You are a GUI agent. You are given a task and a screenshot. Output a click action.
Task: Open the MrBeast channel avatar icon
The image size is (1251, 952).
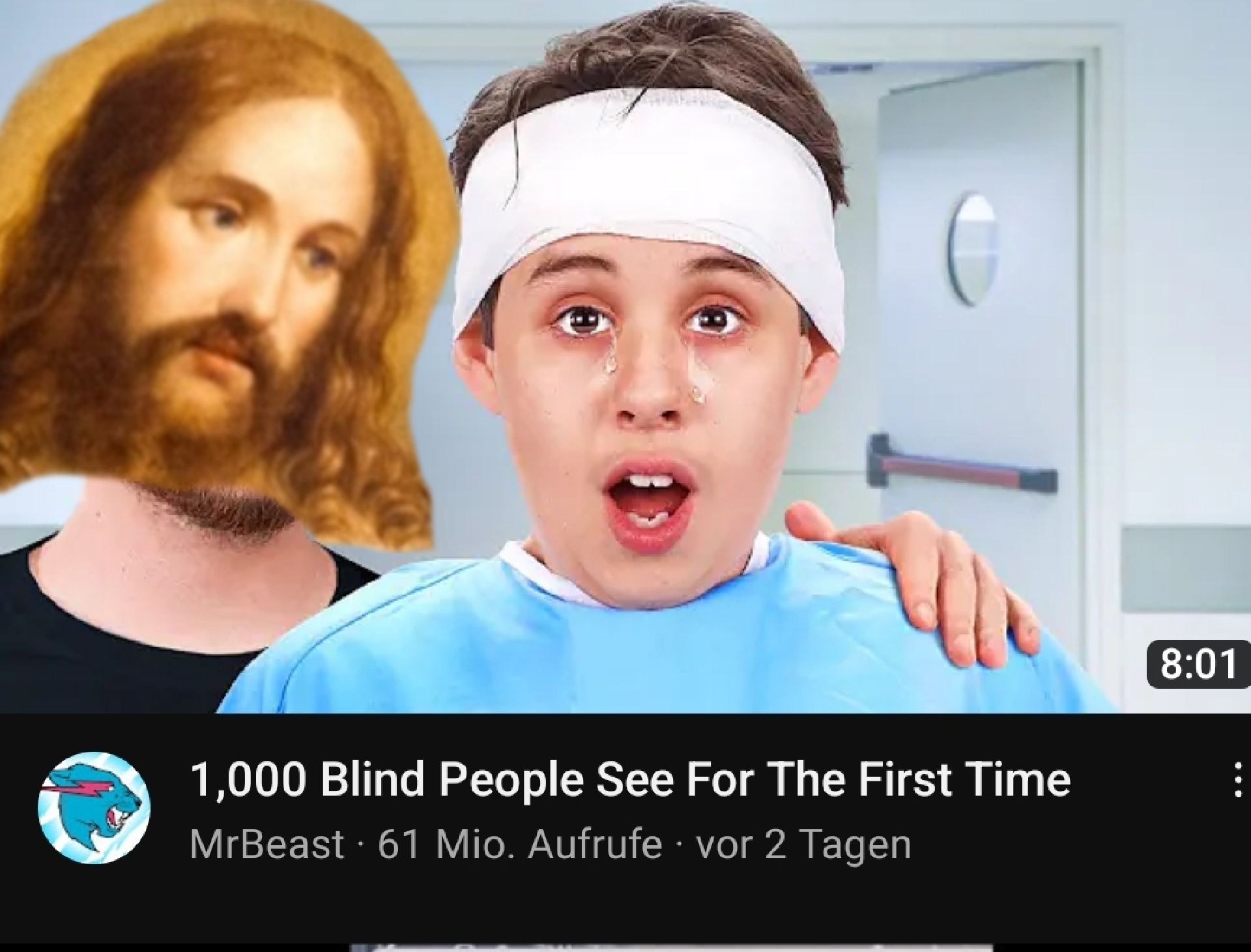click(x=94, y=808)
